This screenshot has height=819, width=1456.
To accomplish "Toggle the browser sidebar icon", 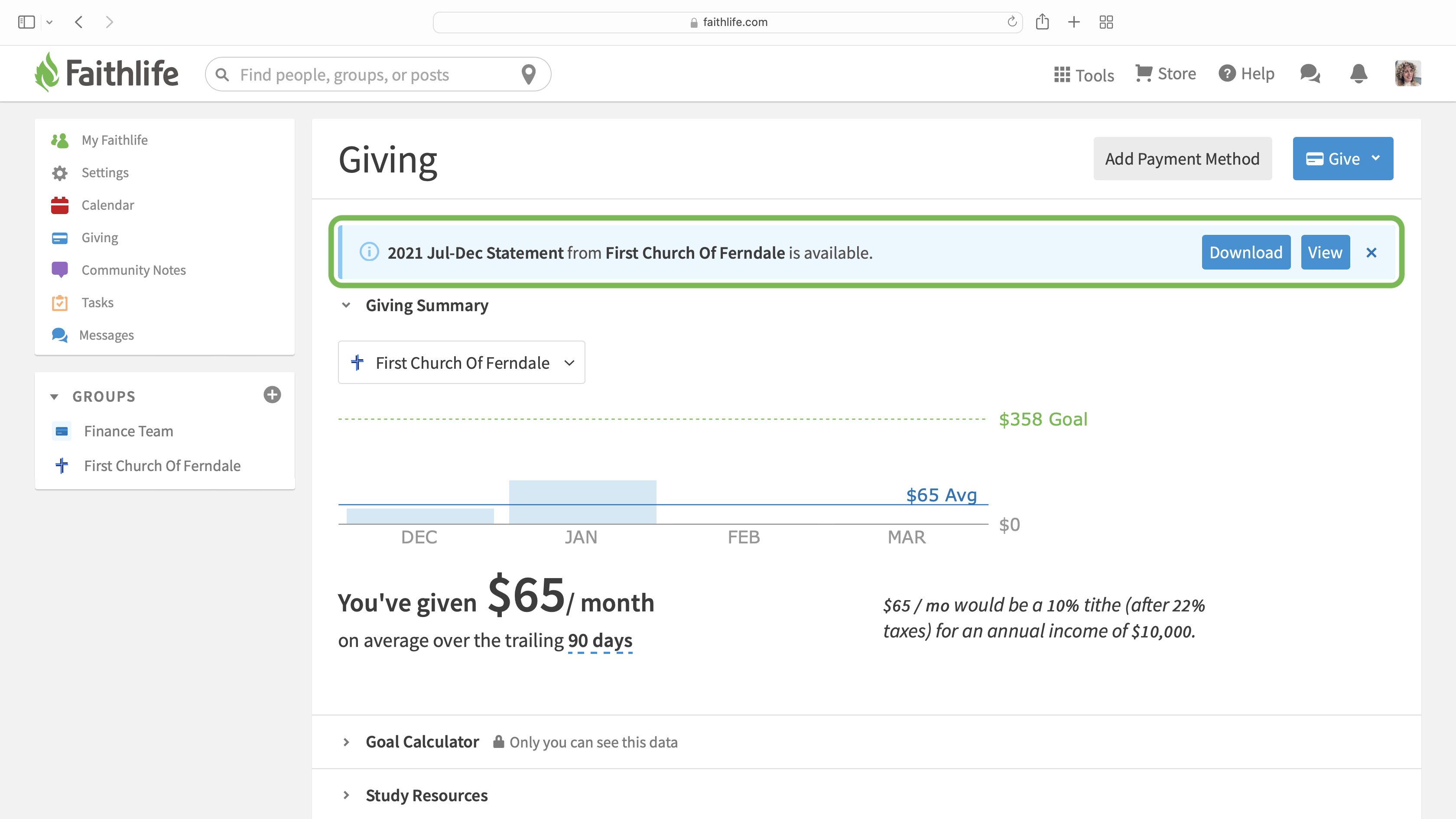I will click(x=26, y=22).
